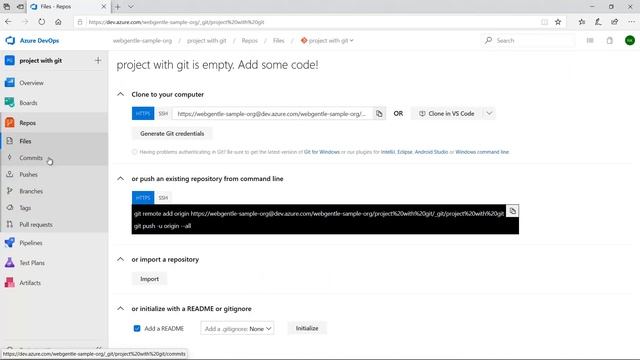Open the browser favorites list

click(582, 22)
